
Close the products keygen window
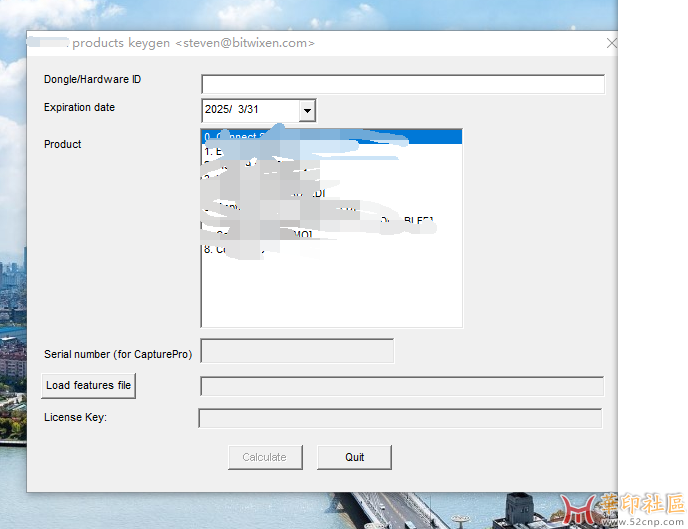pos(611,43)
